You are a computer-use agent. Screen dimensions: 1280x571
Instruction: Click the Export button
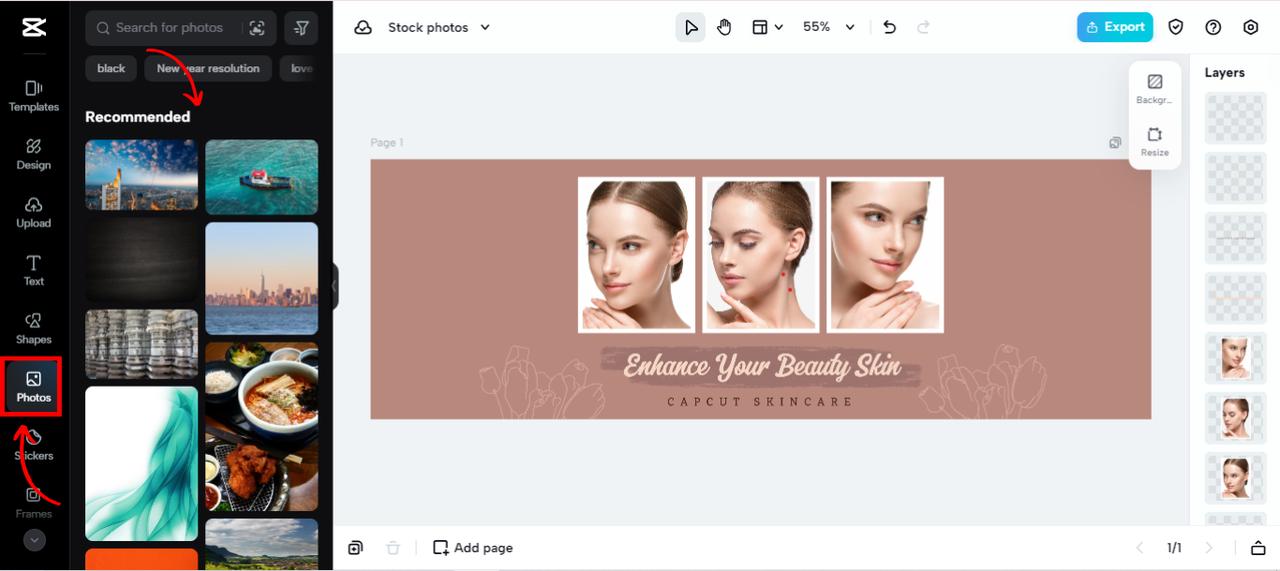pyautogui.click(x=1115, y=27)
